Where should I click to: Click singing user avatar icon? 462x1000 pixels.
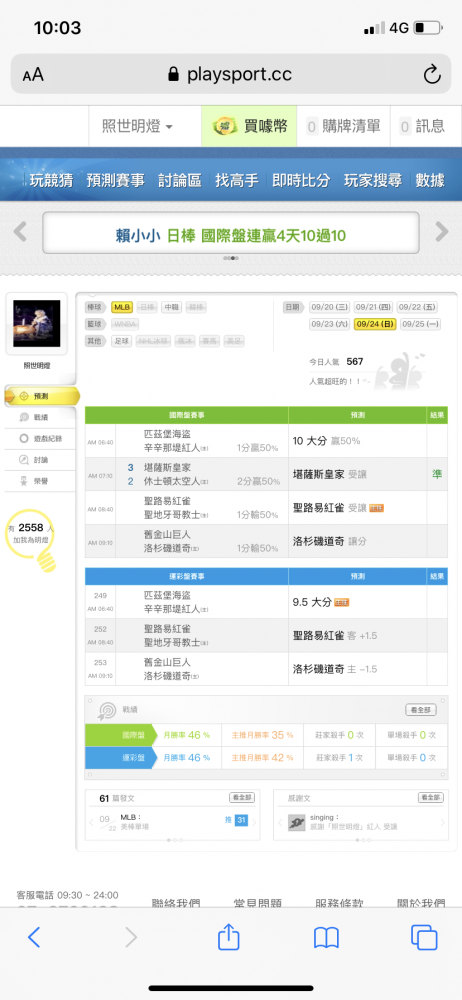coord(296,822)
